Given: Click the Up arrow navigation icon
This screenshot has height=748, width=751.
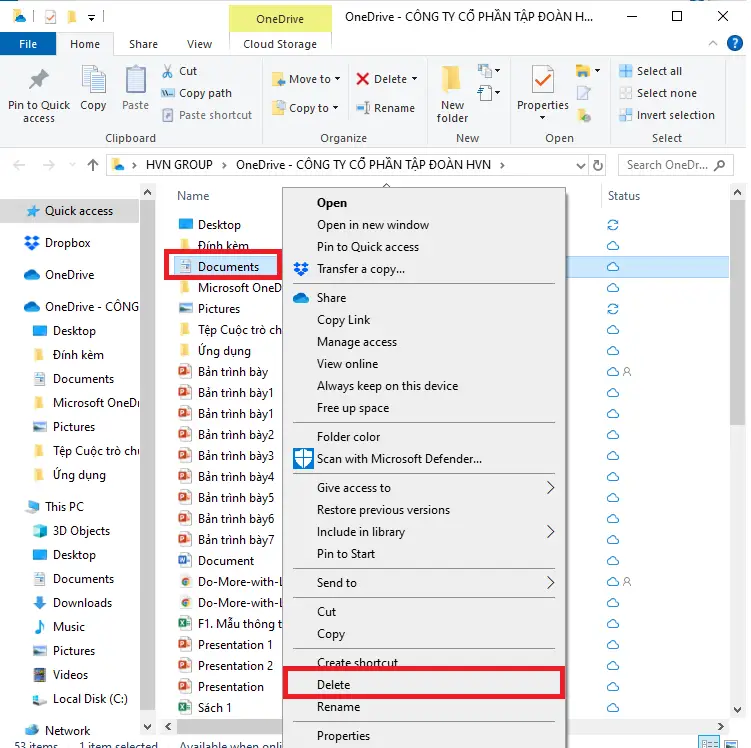Looking at the screenshot, I should click(x=93, y=165).
